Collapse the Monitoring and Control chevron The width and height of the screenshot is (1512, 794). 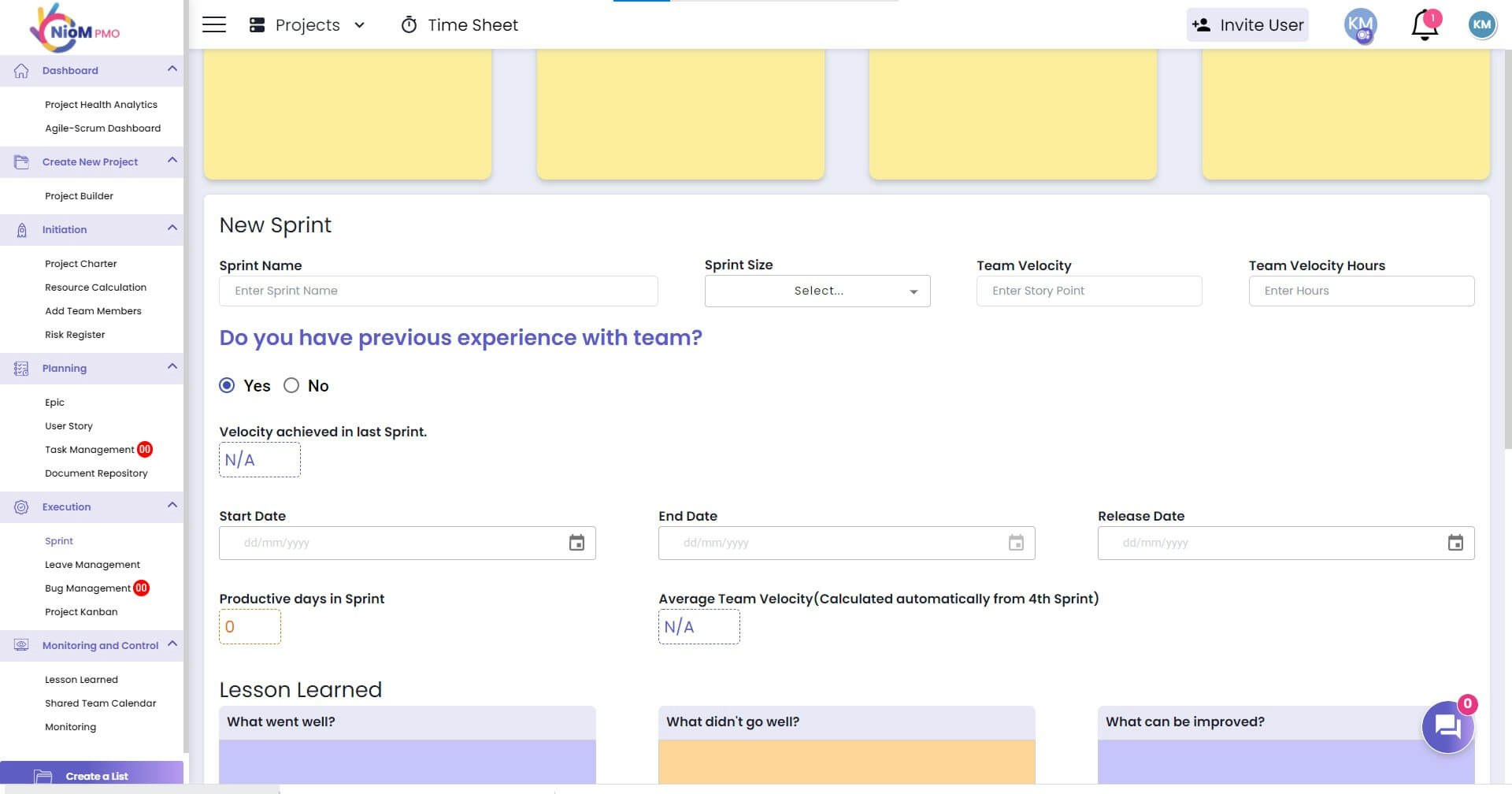pos(172,644)
